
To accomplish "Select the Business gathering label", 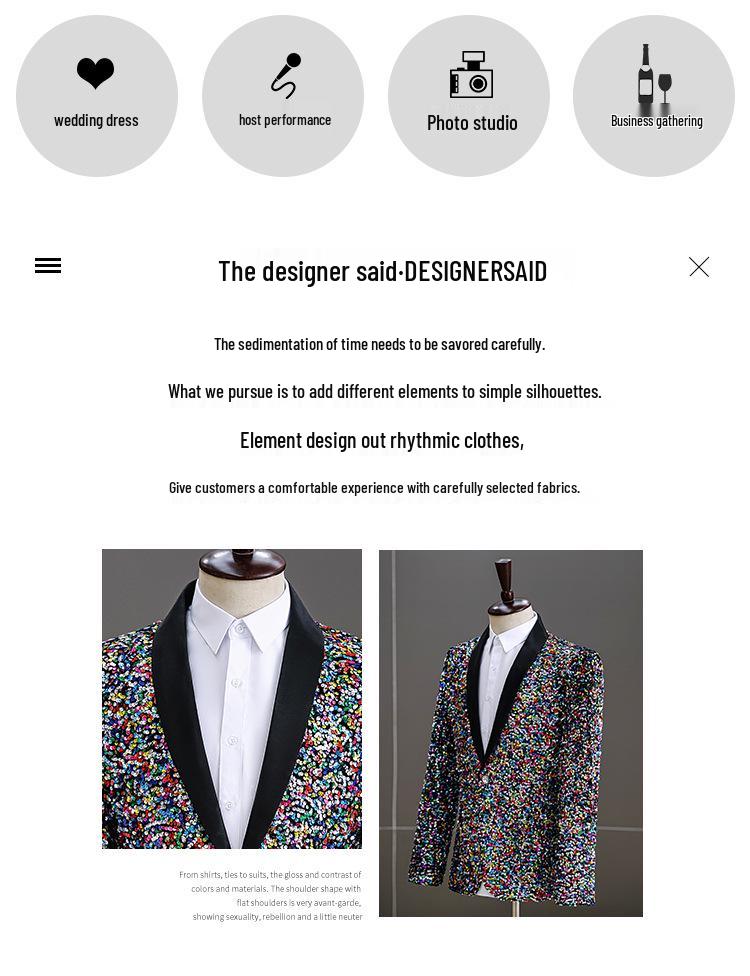I will click(657, 121).
